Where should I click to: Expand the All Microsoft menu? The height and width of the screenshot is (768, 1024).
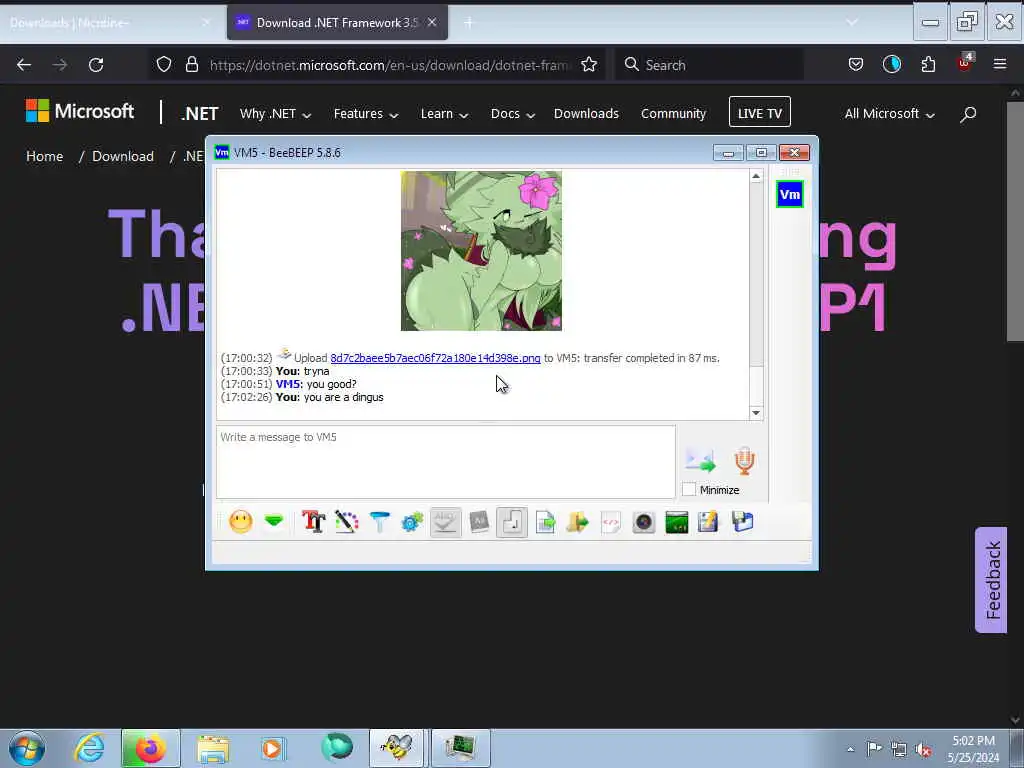coord(889,114)
